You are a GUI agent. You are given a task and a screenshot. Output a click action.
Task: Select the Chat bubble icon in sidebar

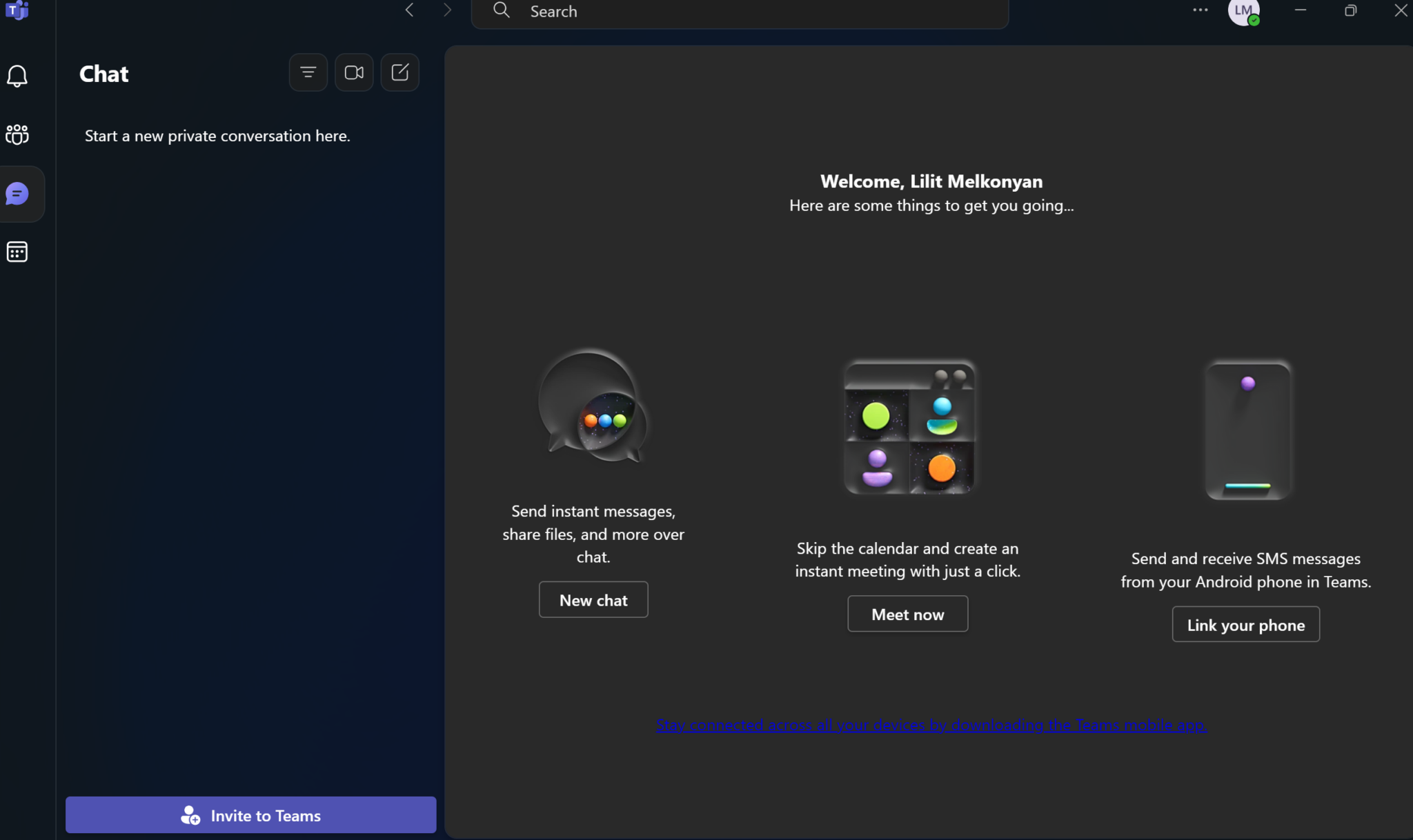point(17,194)
